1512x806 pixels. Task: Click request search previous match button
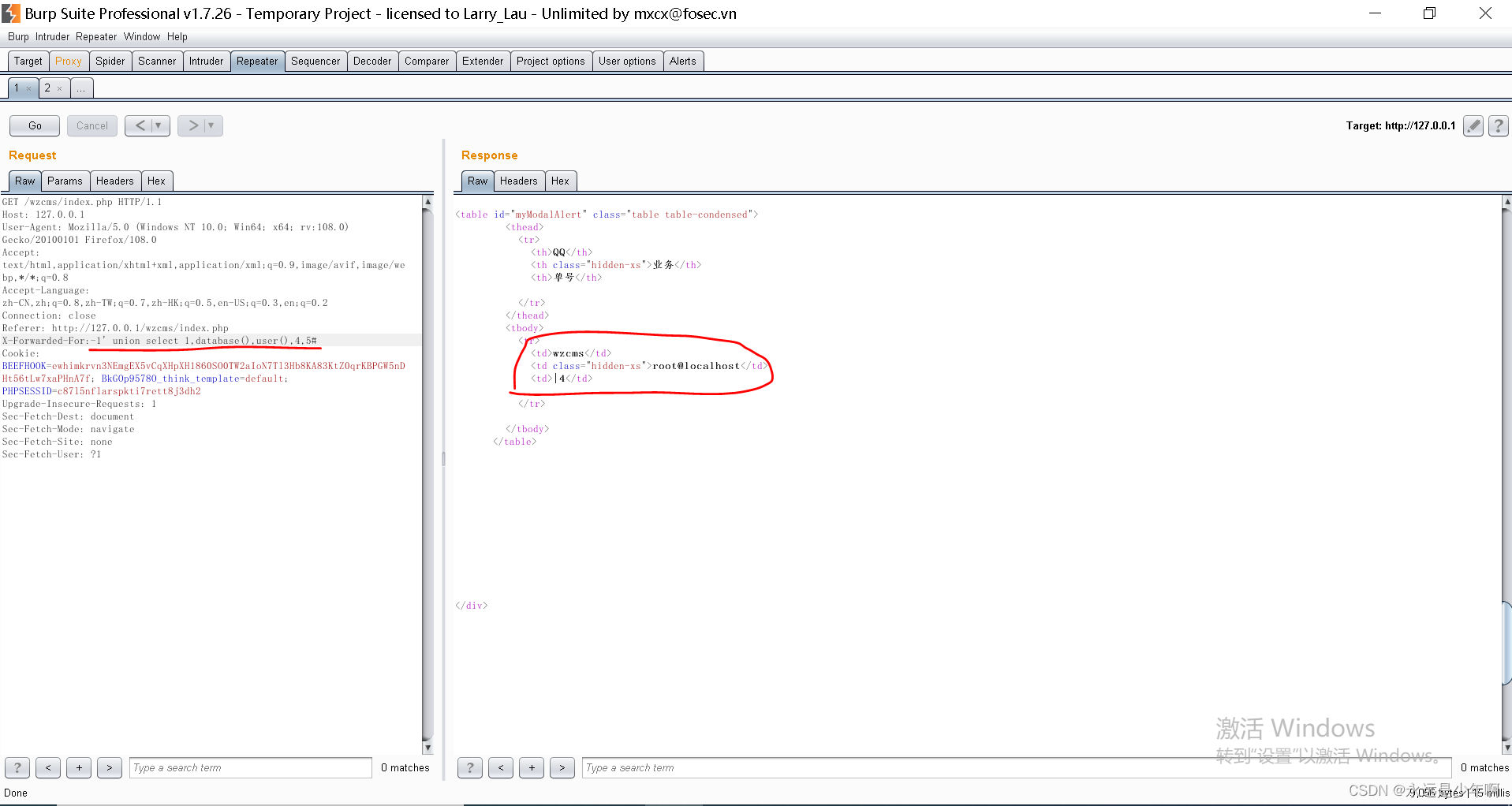point(48,767)
